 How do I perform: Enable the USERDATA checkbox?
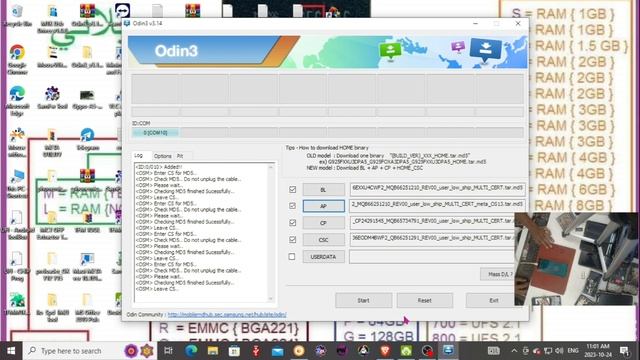pos(292,257)
